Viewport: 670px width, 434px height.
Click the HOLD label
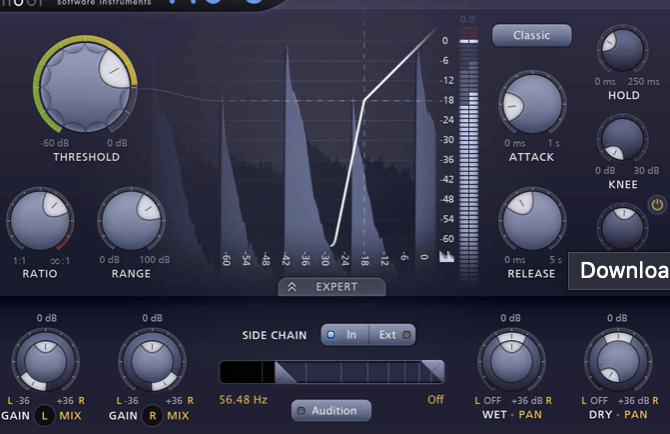pos(624,95)
